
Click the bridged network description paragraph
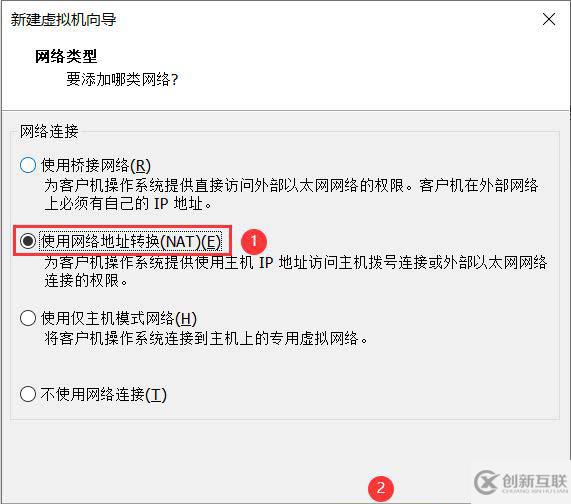(291, 194)
